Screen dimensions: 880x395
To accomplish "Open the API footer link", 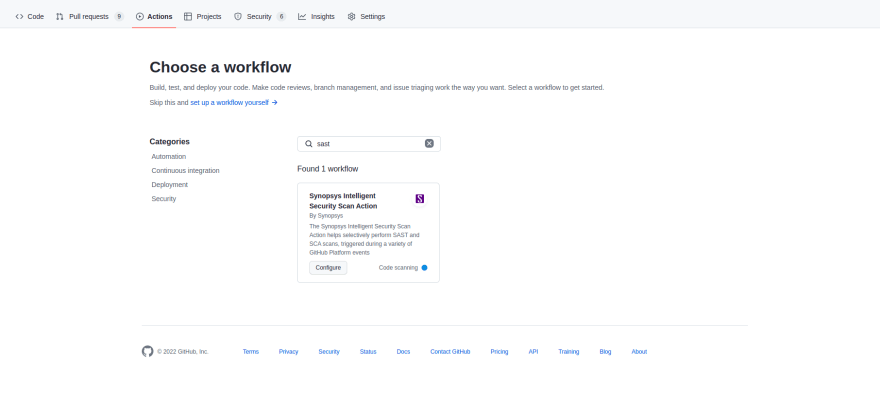I will tap(533, 352).
